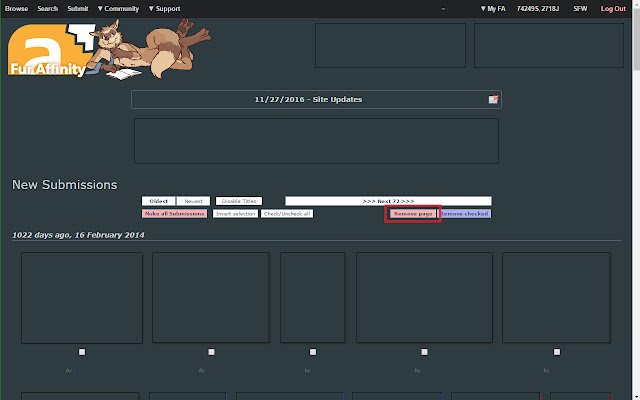
Task: Open the wide fourth submission thumbnail
Action: 424,298
